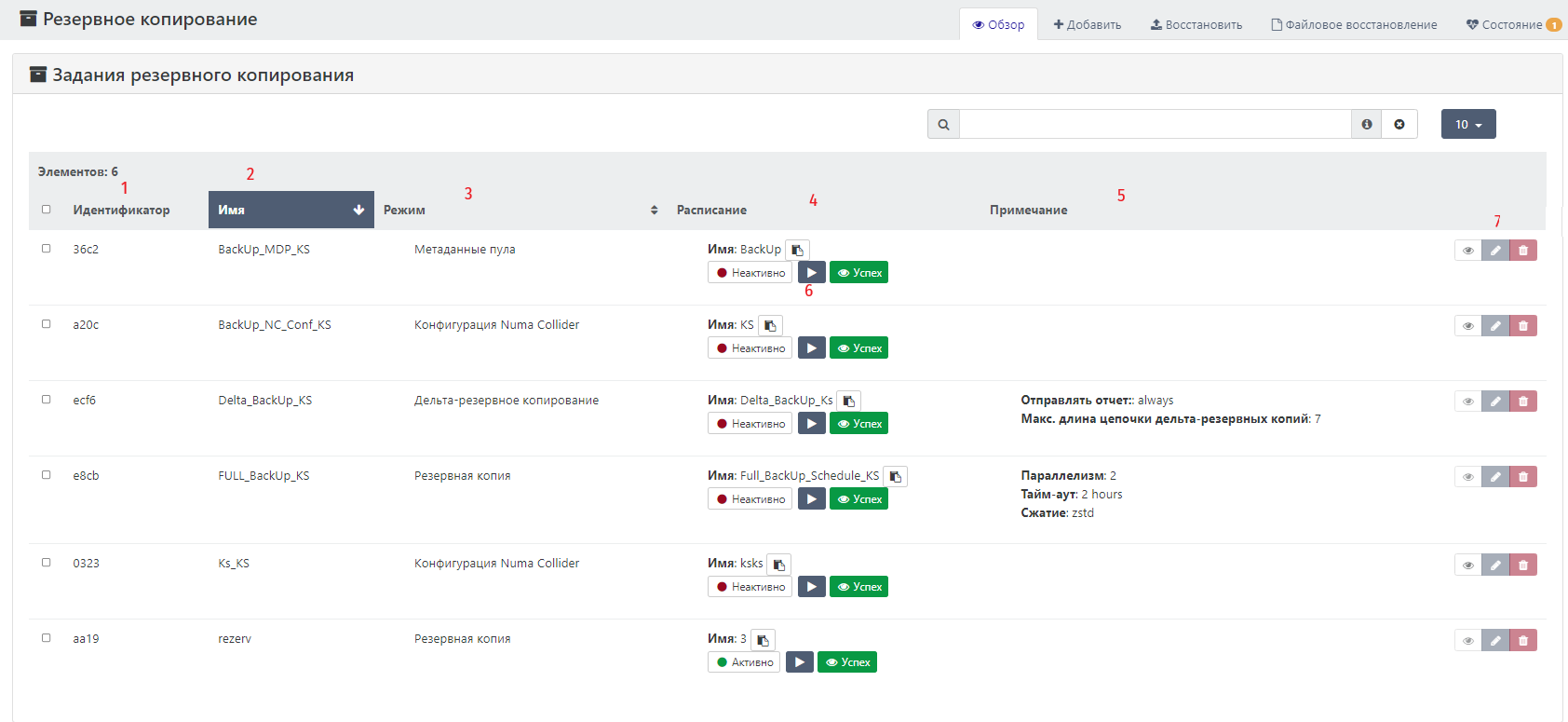Select checkbox for job 0323
Screen dimensions: 1568x722
(x=46, y=562)
